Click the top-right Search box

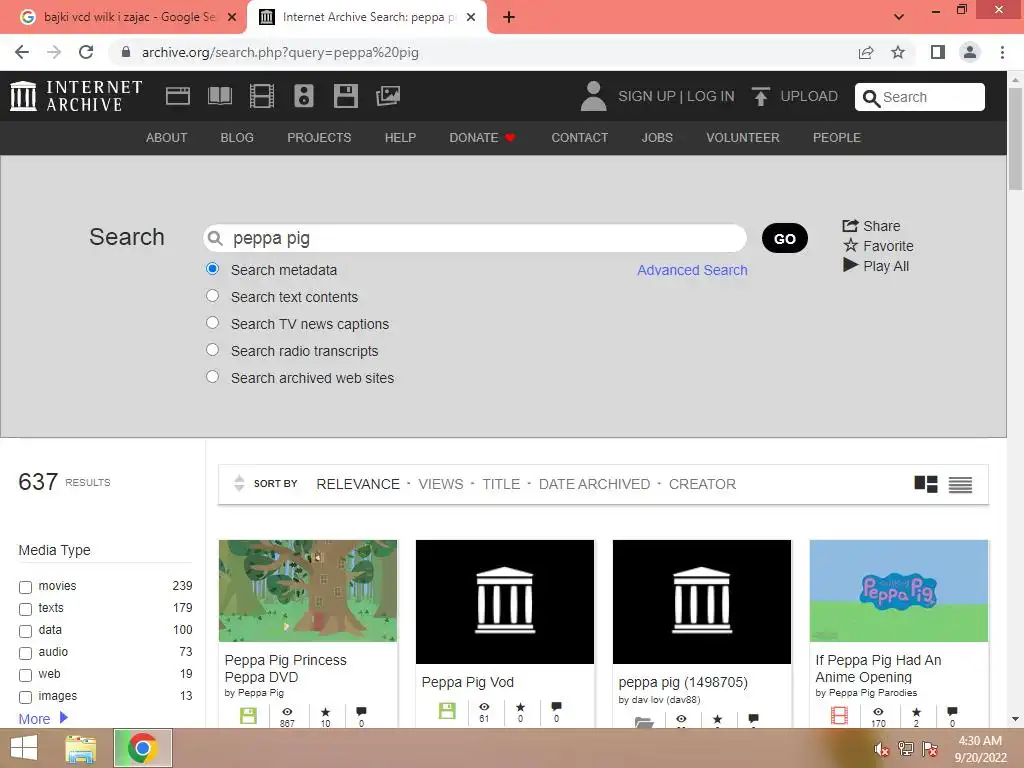[x=920, y=97]
